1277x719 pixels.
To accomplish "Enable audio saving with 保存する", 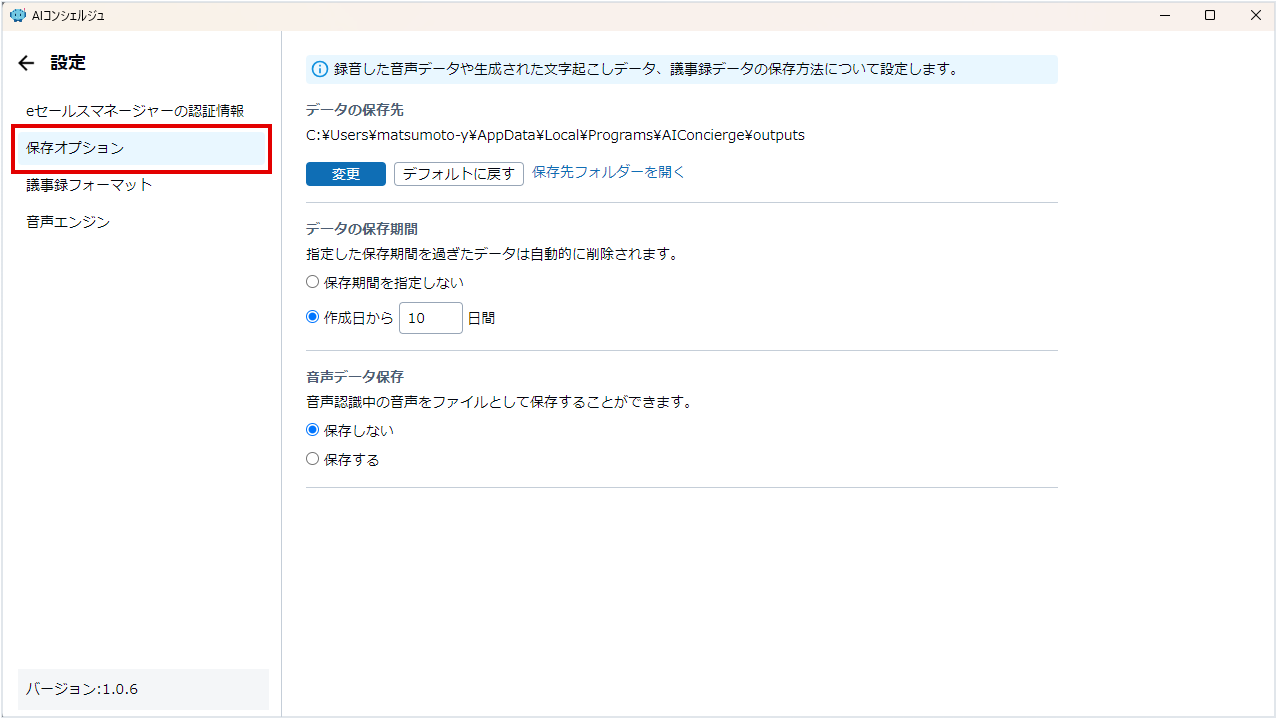I will pos(313,459).
